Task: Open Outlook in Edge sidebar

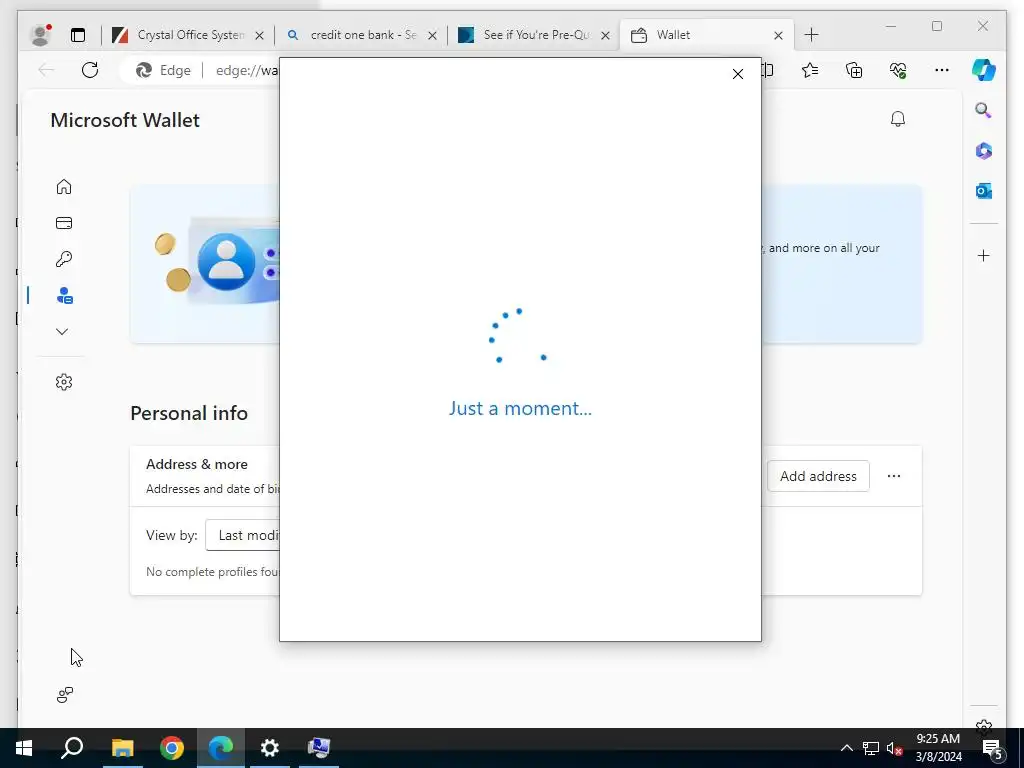Action: click(x=984, y=191)
